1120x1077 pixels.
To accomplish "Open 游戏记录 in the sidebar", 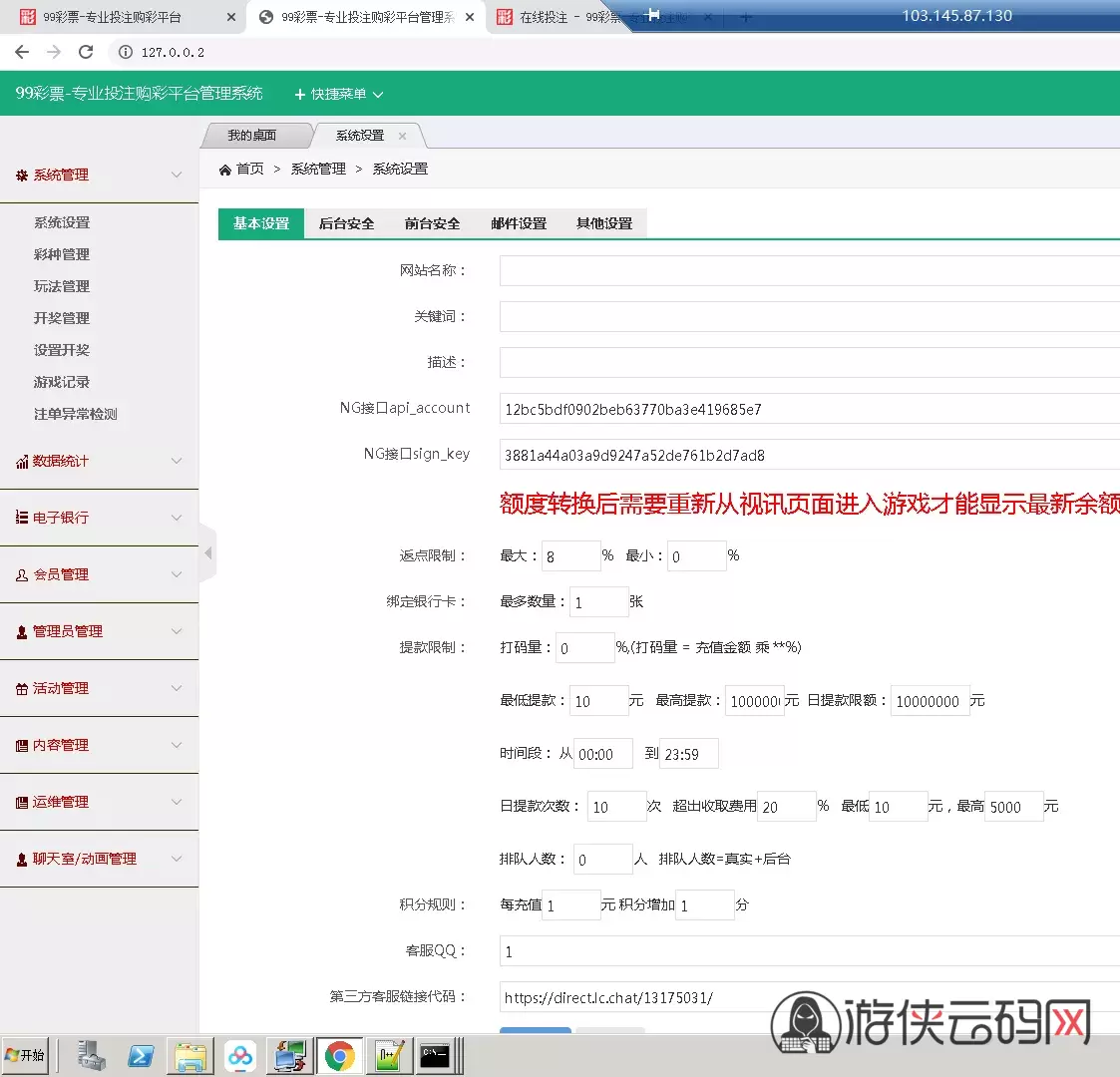I will coord(62,382).
